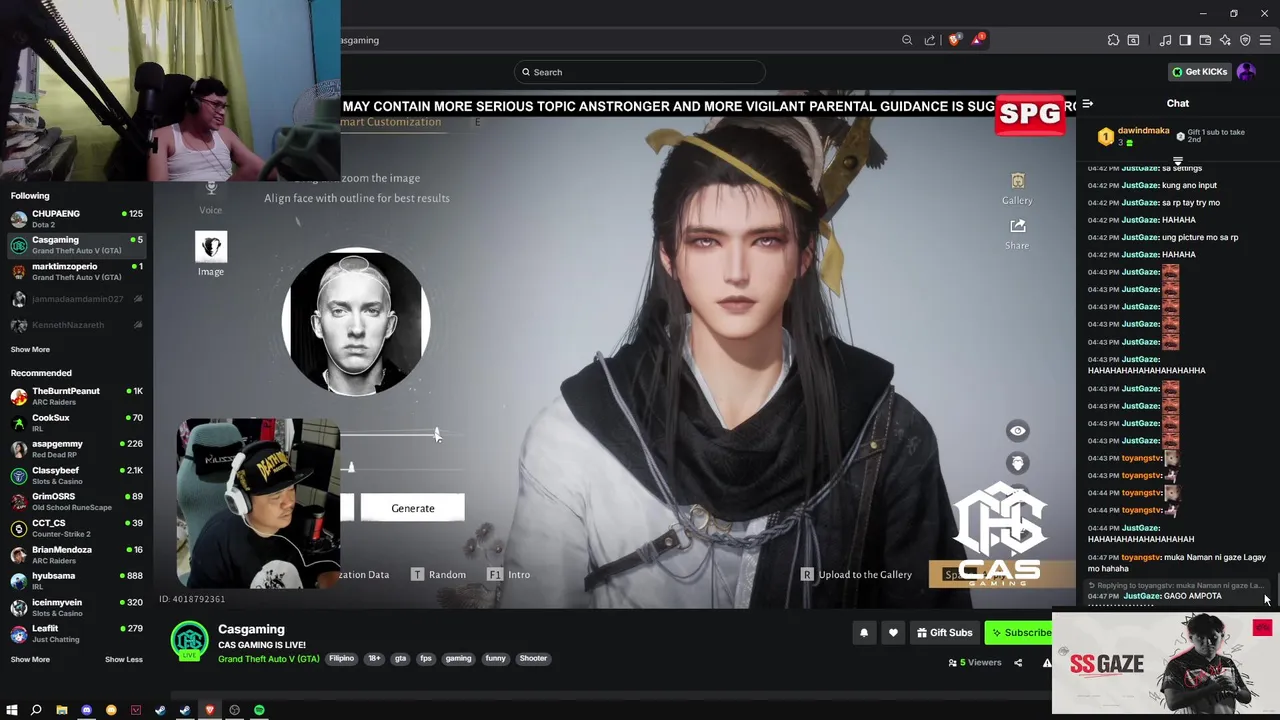
Task: Click the green Subscribe button
Action: tap(1018, 632)
